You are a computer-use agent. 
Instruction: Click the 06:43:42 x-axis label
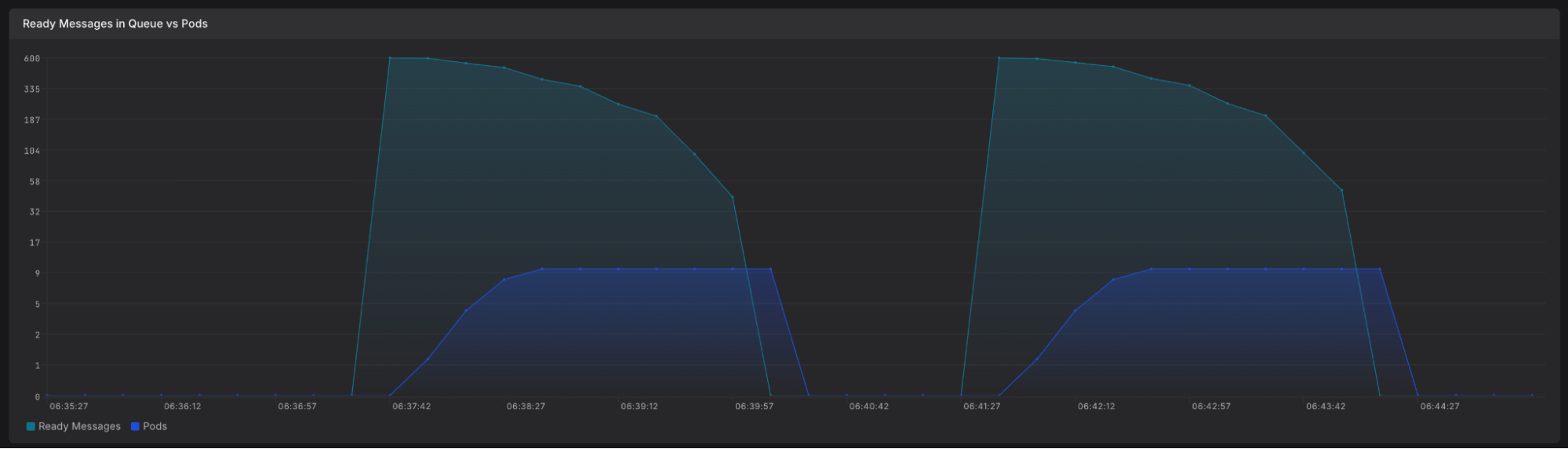pyautogui.click(x=1326, y=407)
